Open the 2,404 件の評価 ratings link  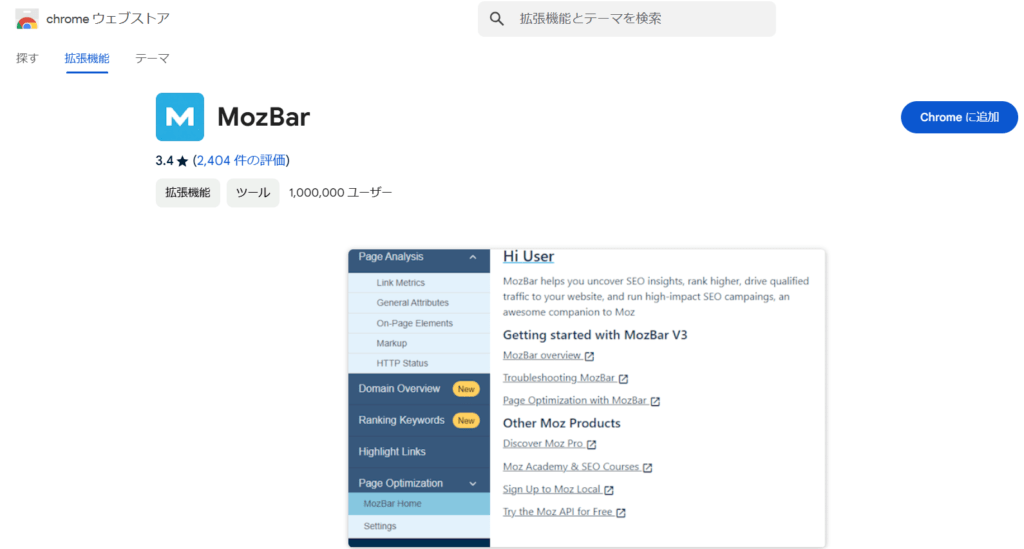tap(241, 160)
